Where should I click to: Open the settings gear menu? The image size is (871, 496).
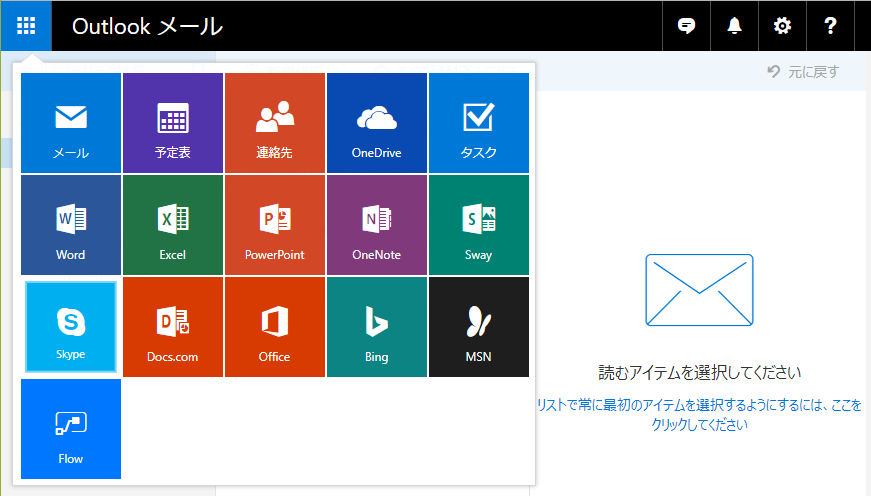(x=782, y=26)
